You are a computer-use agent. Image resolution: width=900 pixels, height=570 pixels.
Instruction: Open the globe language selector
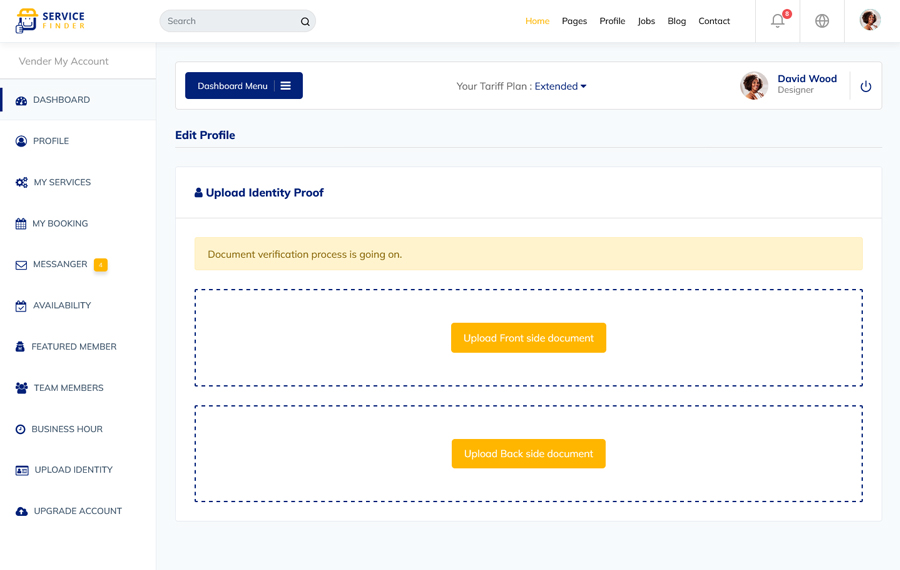coord(822,21)
